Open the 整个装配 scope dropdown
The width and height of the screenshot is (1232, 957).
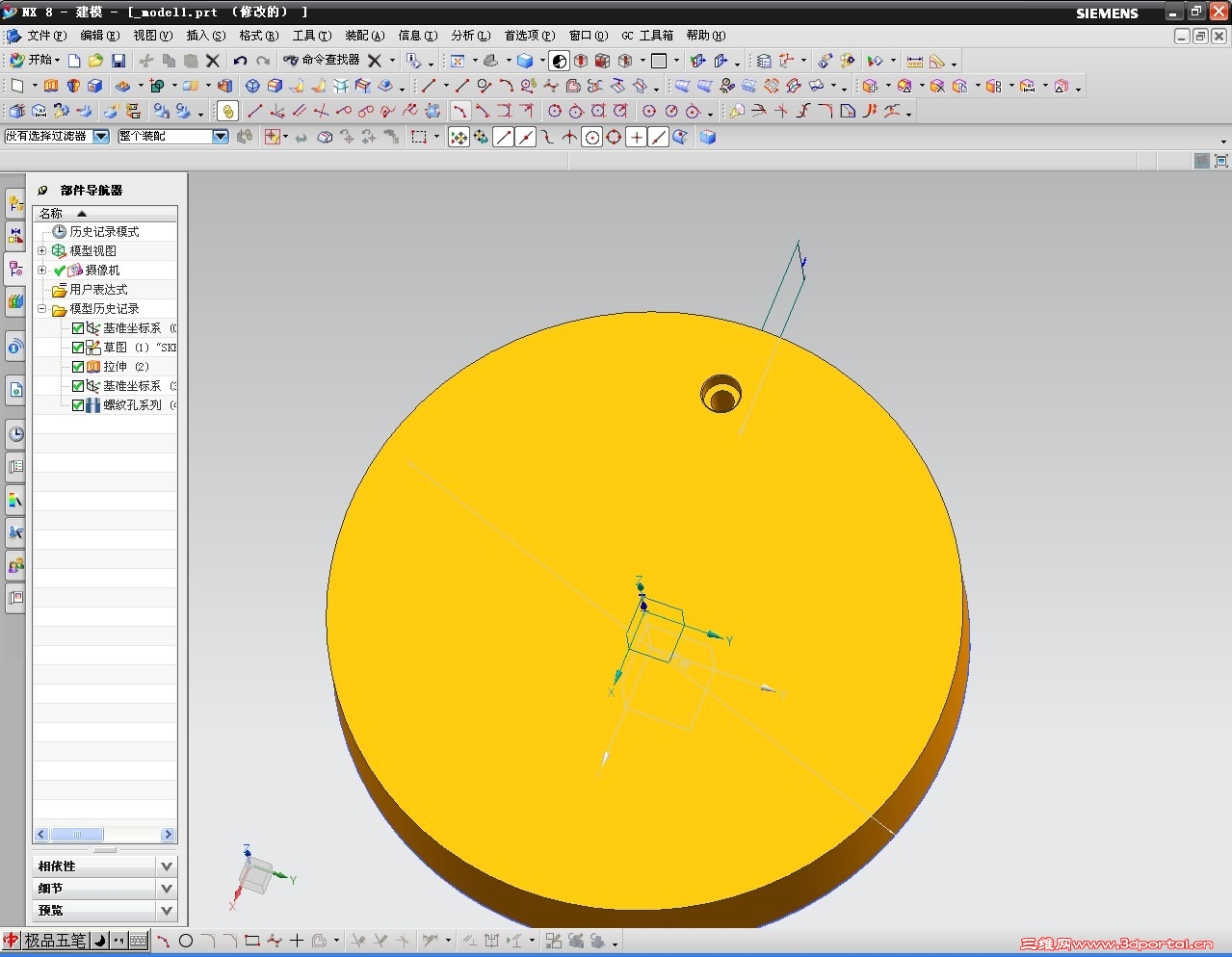[x=221, y=137]
